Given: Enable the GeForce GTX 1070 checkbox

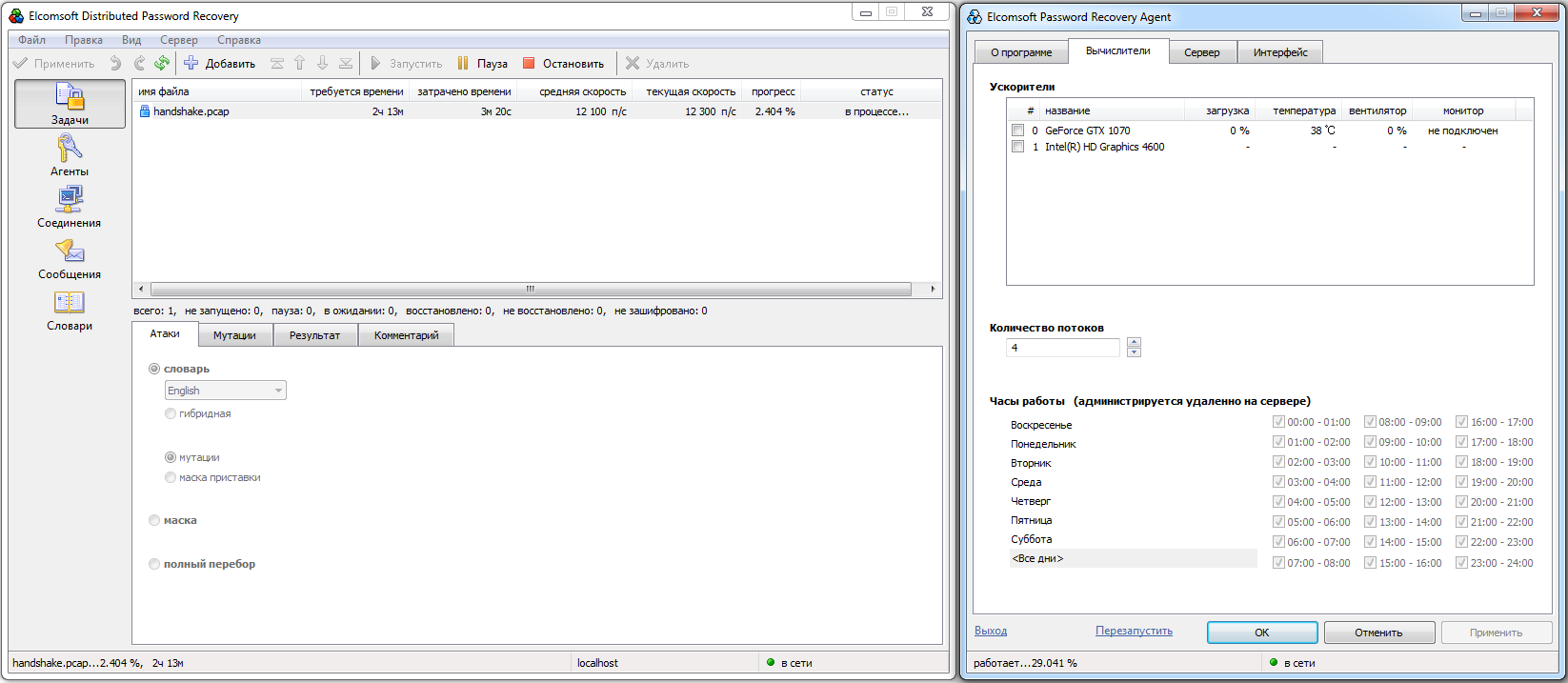Looking at the screenshot, I should [1017, 131].
